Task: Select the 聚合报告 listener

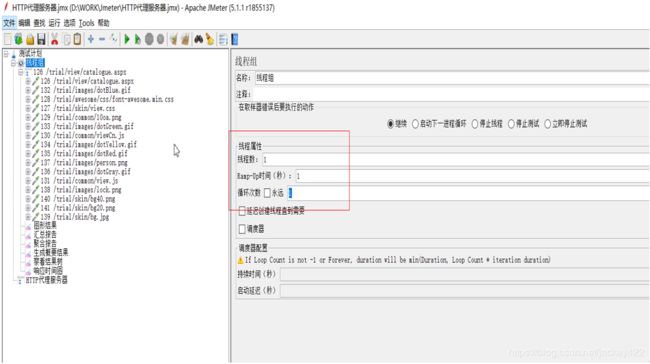Action: [45, 244]
